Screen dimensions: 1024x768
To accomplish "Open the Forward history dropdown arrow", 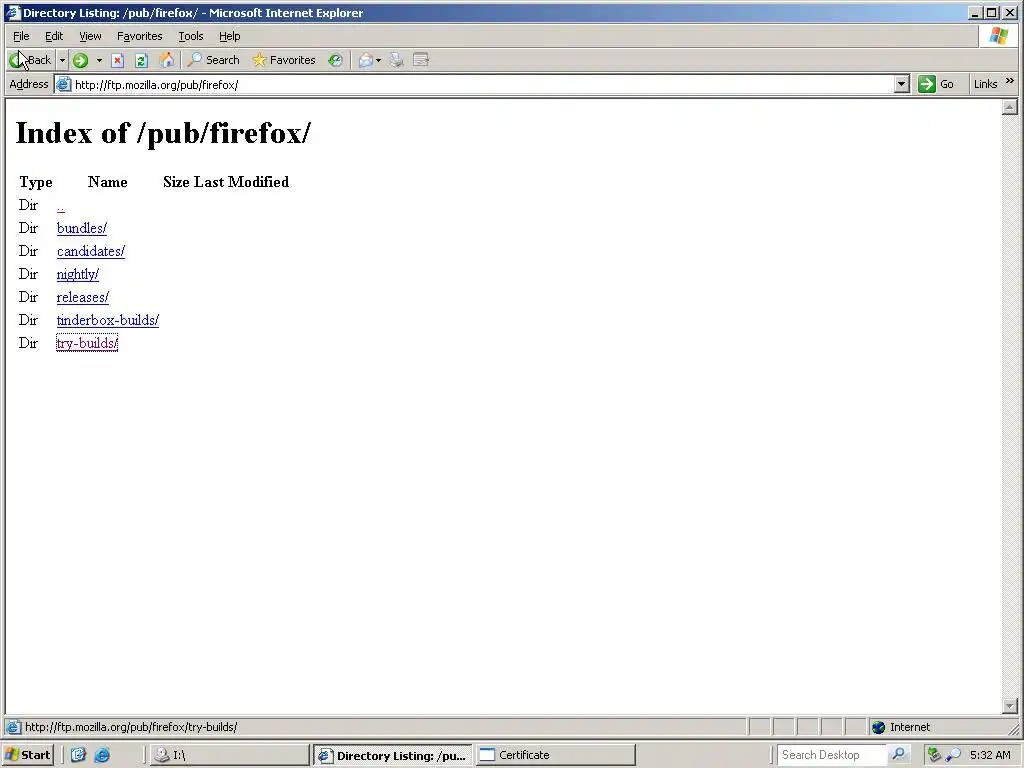I will click(x=99, y=60).
